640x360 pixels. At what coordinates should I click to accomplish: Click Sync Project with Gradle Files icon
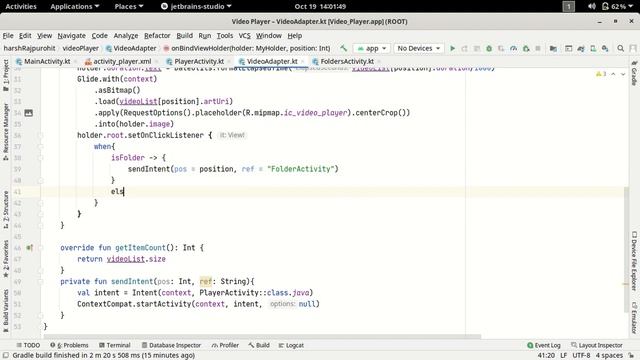click(x=581, y=48)
